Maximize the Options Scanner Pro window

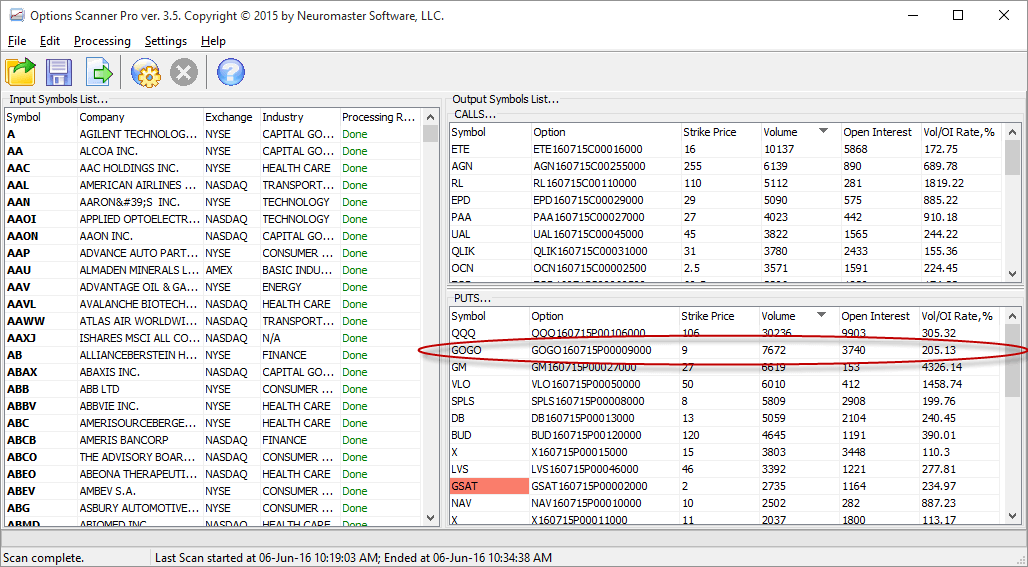coord(958,15)
